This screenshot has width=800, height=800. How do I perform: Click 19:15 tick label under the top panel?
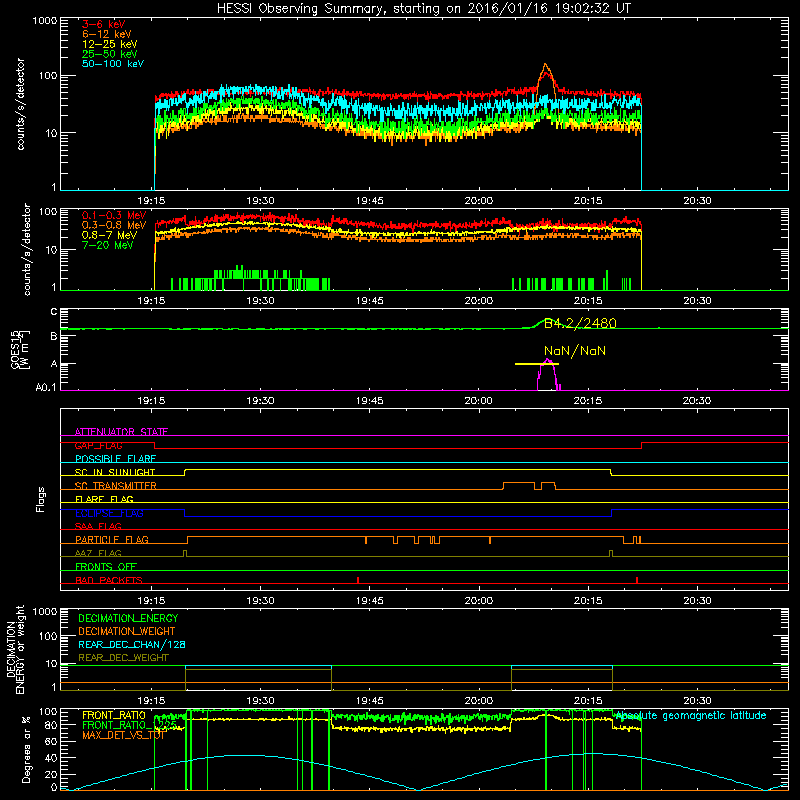(x=152, y=201)
